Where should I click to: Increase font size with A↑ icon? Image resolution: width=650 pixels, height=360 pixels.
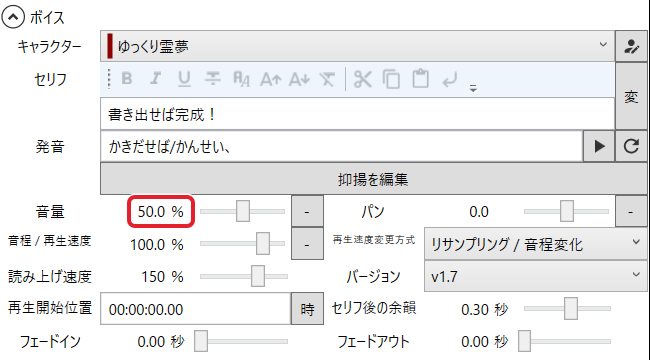[x=270, y=79]
